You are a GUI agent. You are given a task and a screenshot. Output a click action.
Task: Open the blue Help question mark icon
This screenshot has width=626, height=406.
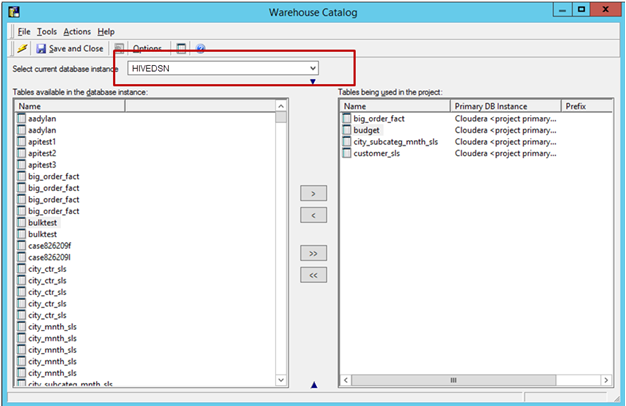coord(200,49)
